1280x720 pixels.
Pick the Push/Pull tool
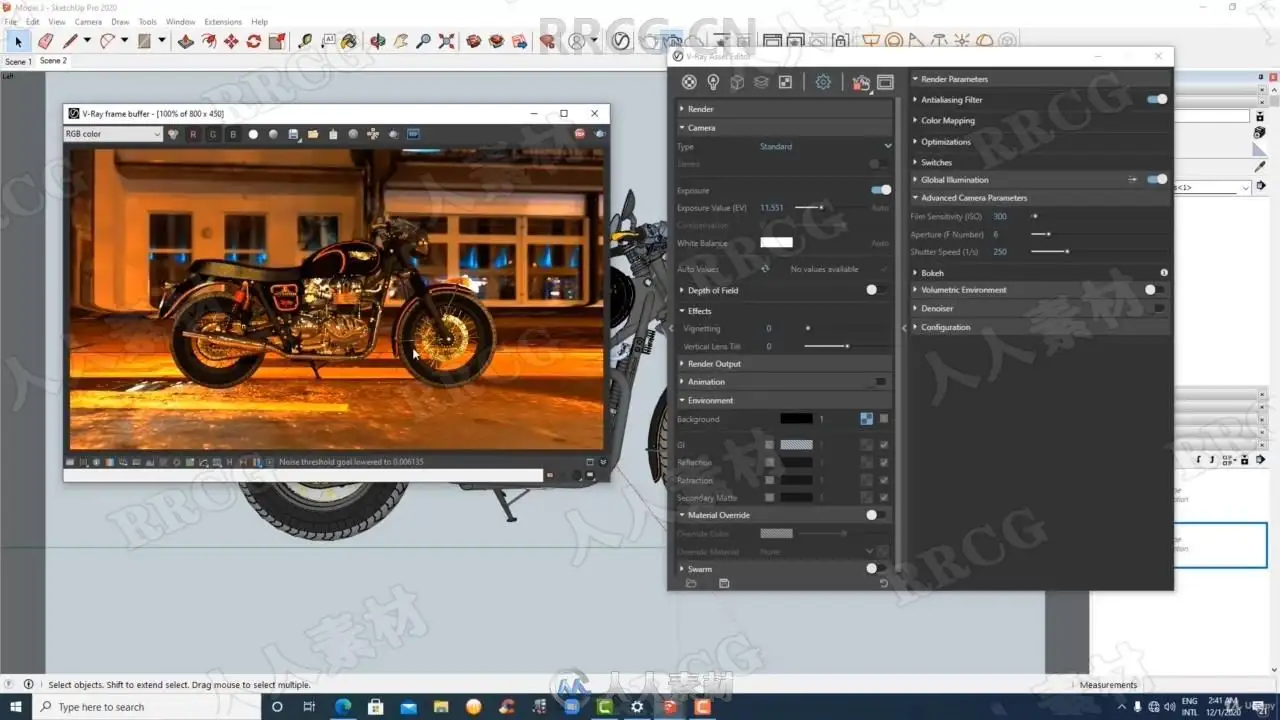tap(185, 41)
